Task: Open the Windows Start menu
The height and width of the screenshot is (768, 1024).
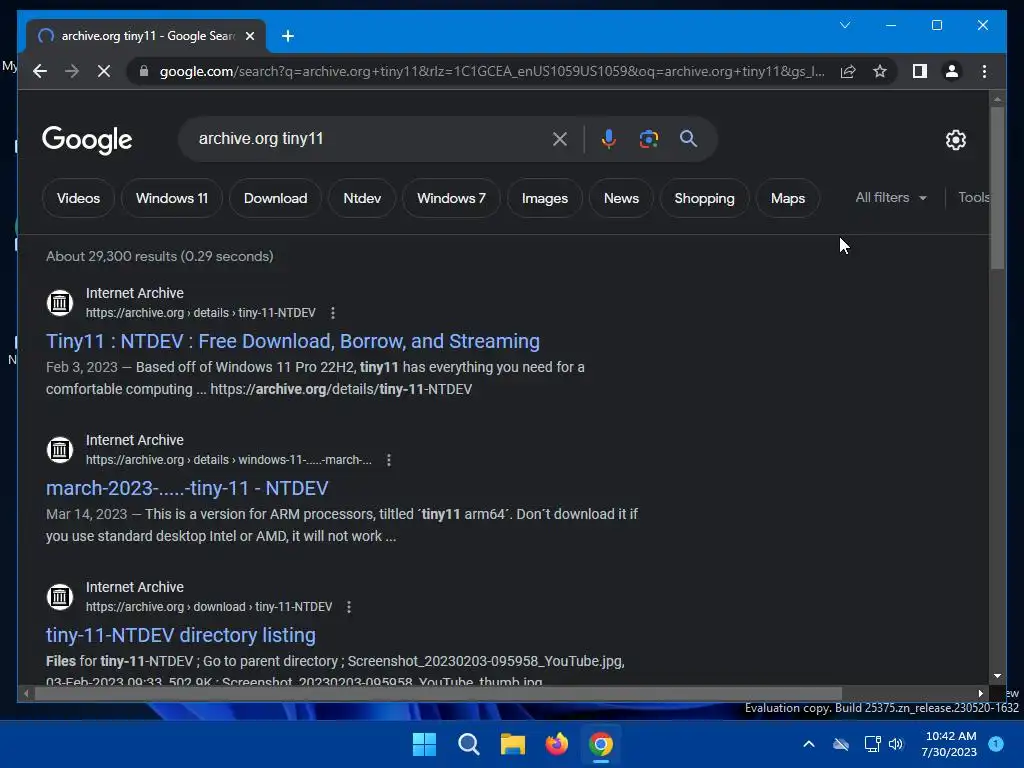Action: (x=424, y=744)
